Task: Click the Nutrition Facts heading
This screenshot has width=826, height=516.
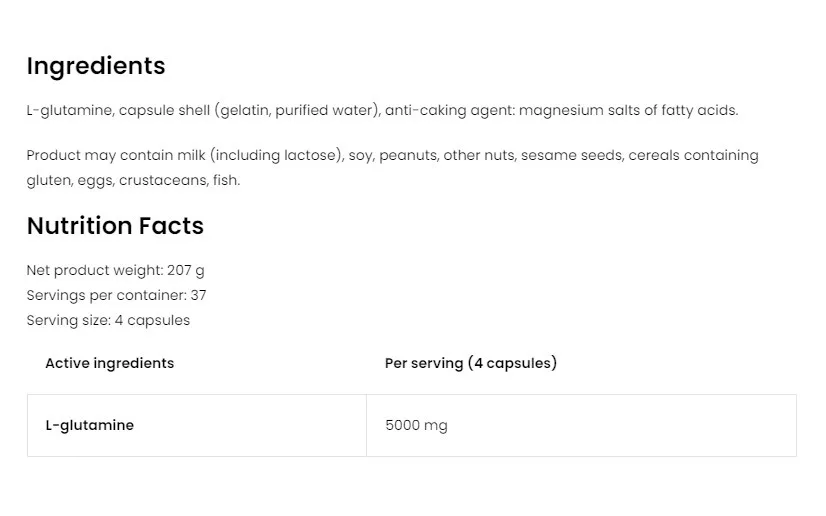Action: tap(115, 226)
